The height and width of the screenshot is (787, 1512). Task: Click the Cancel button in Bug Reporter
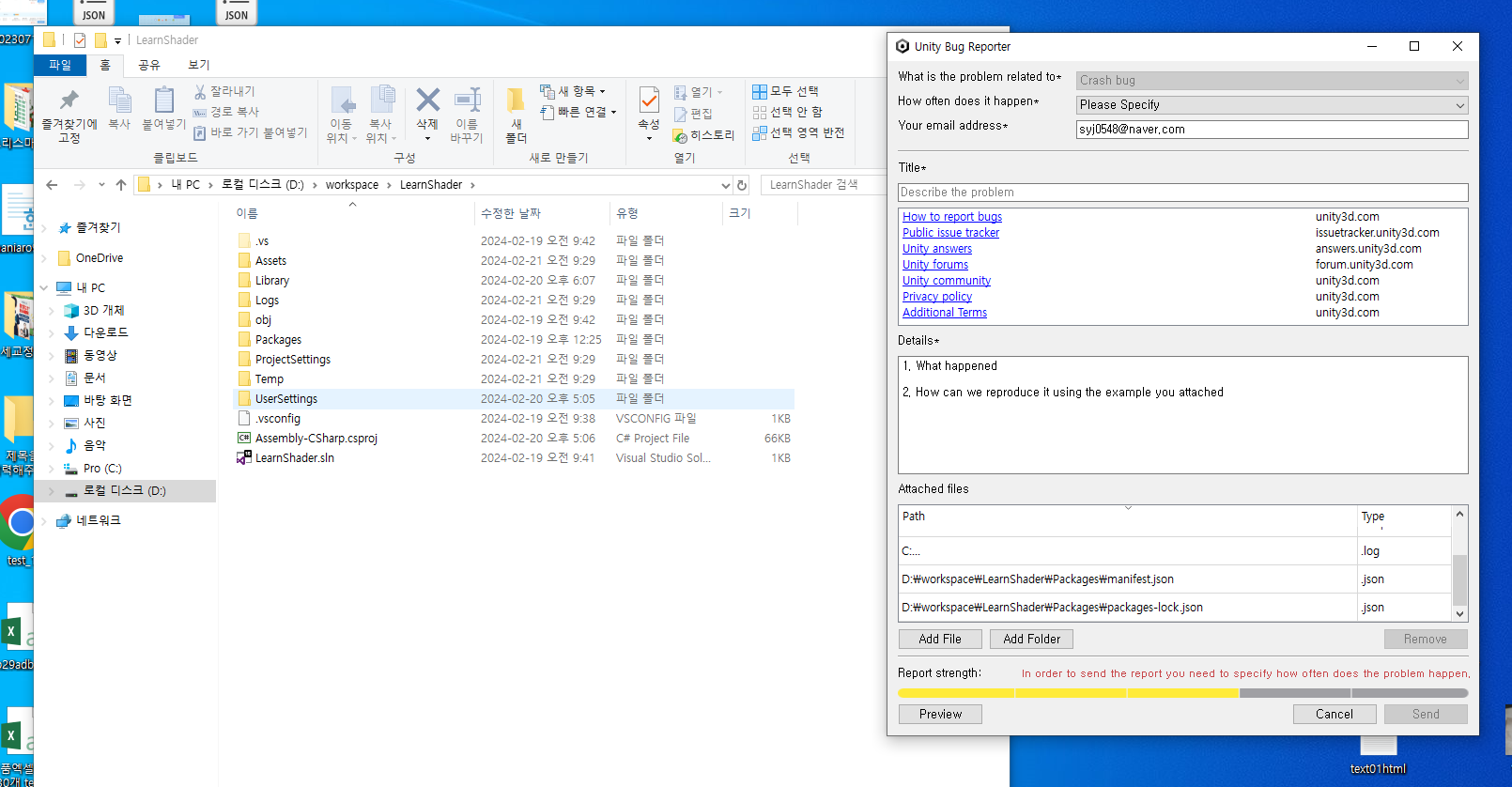(x=1335, y=715)
